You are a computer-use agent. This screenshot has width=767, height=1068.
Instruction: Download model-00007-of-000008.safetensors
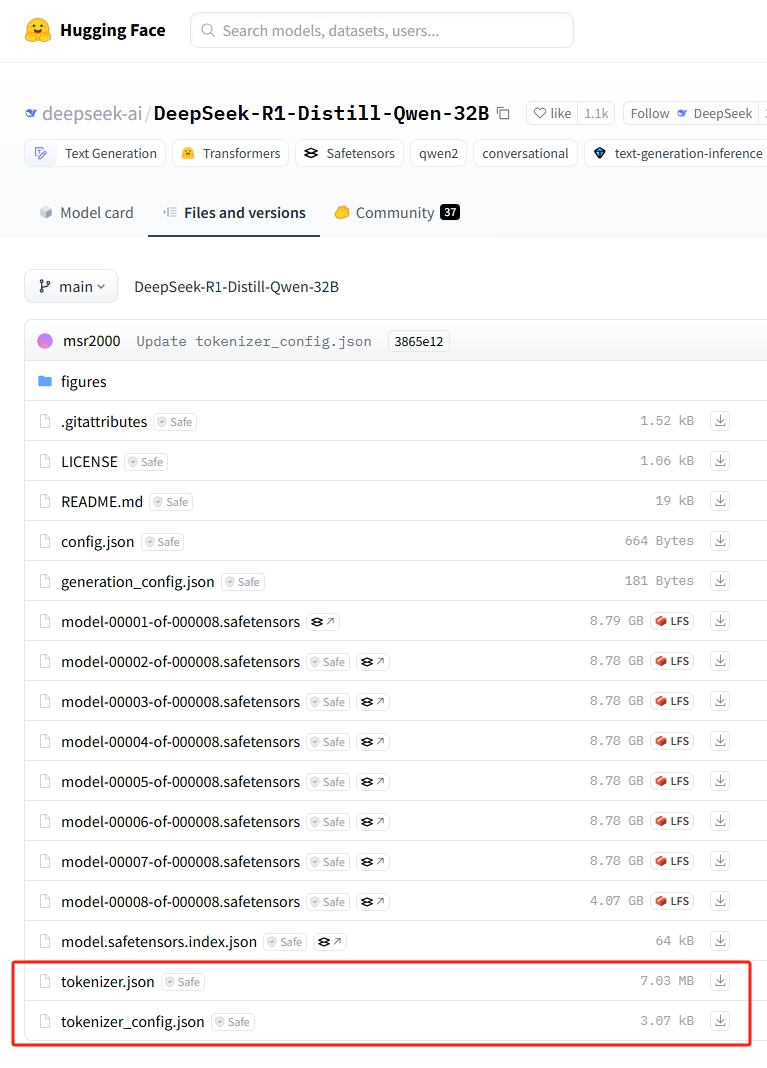[720, 861]
